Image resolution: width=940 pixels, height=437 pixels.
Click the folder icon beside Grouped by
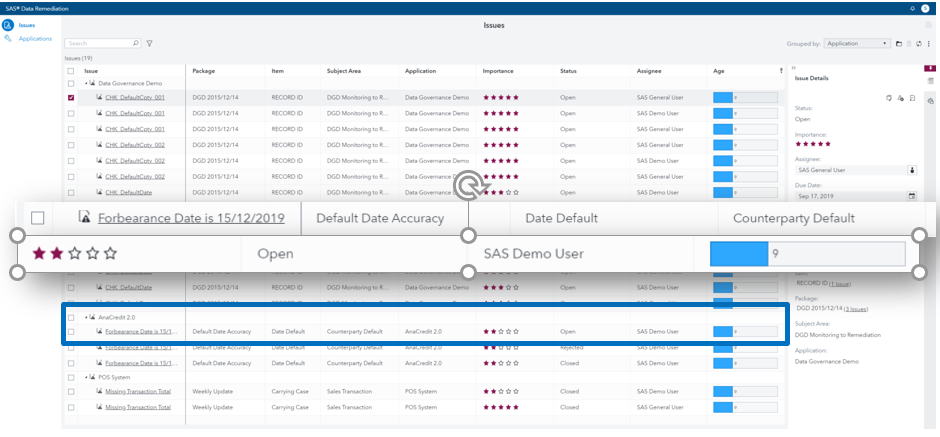[x=899, y=44]
